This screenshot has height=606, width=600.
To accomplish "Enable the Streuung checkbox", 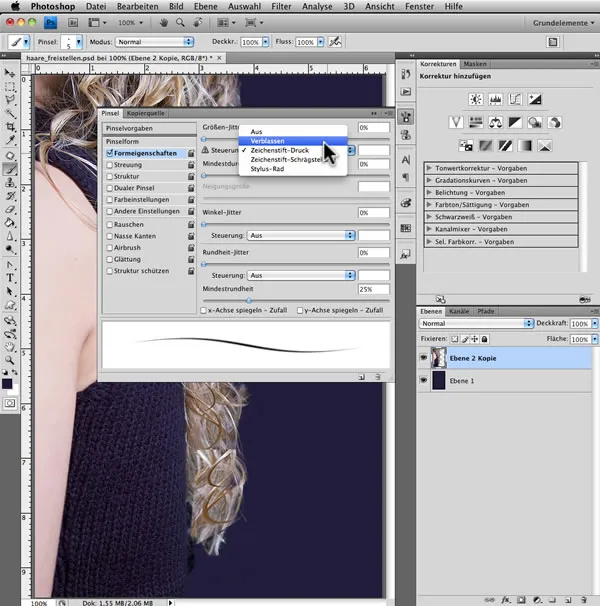I will [x=110, y=165].
